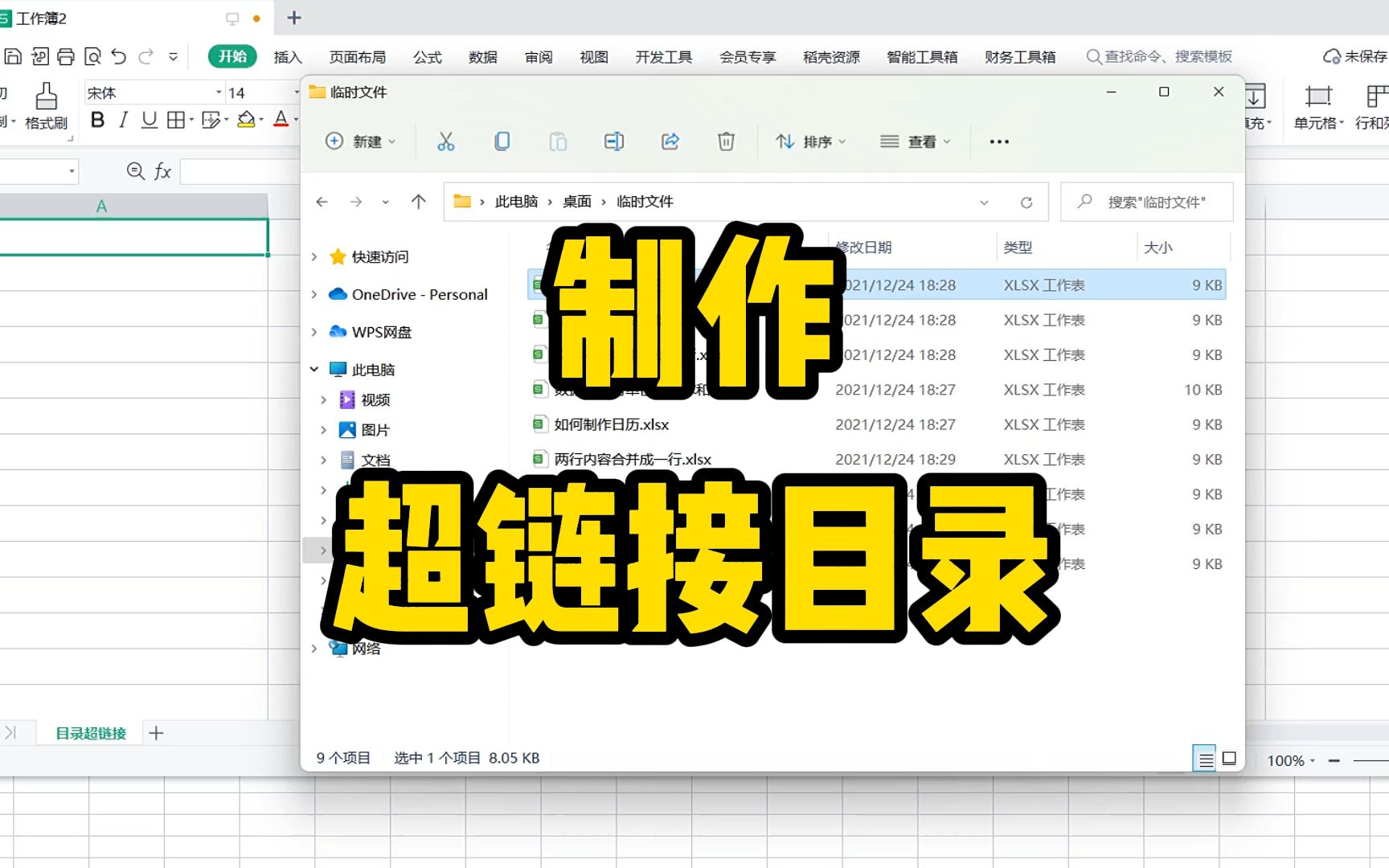Open the 页面布局 ribbon tab
The width and height of the screenshot is (1389, 868).
pos(358,57)
